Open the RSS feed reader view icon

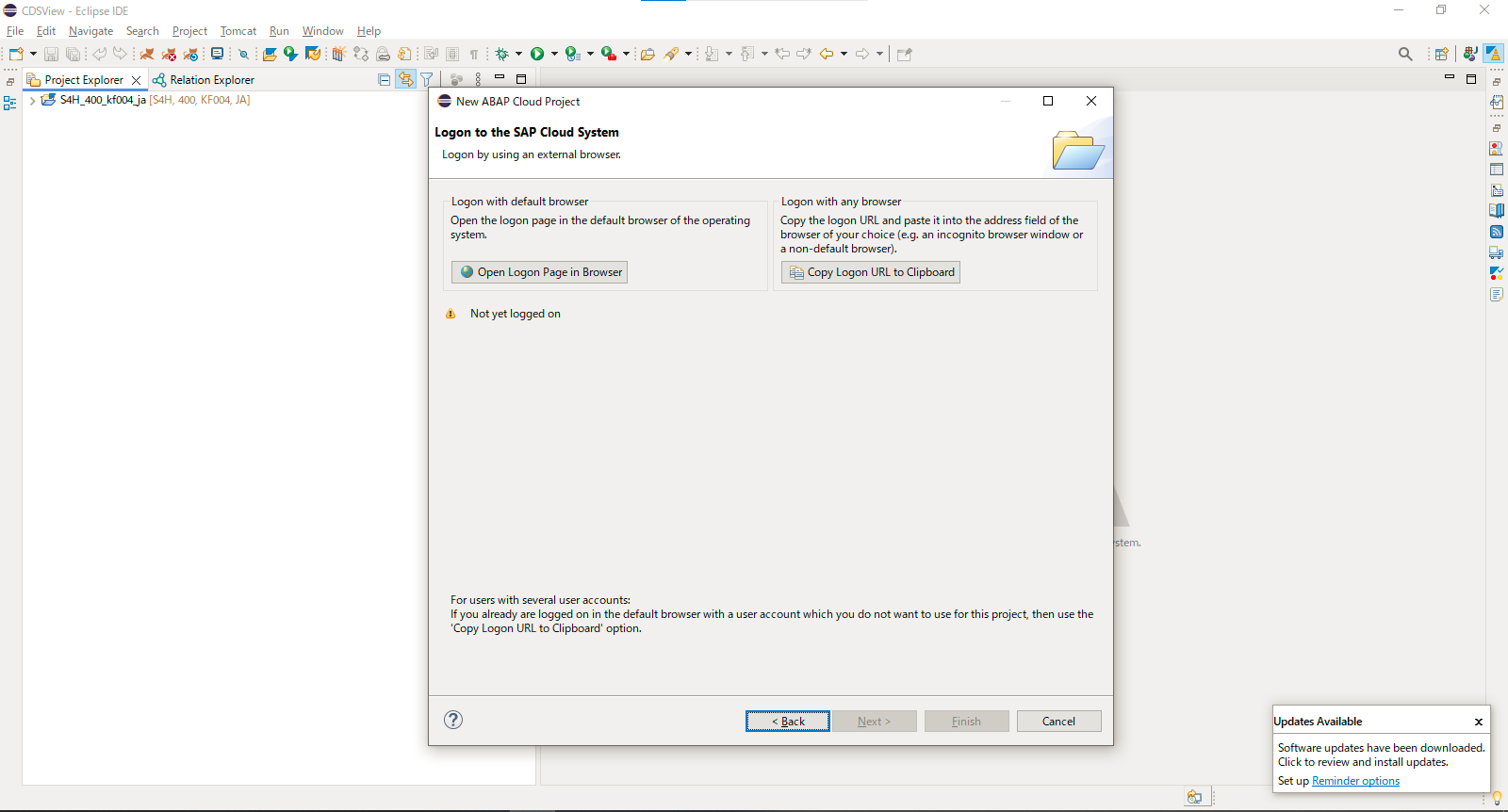pyautogui.click(x=1497, y=232)
